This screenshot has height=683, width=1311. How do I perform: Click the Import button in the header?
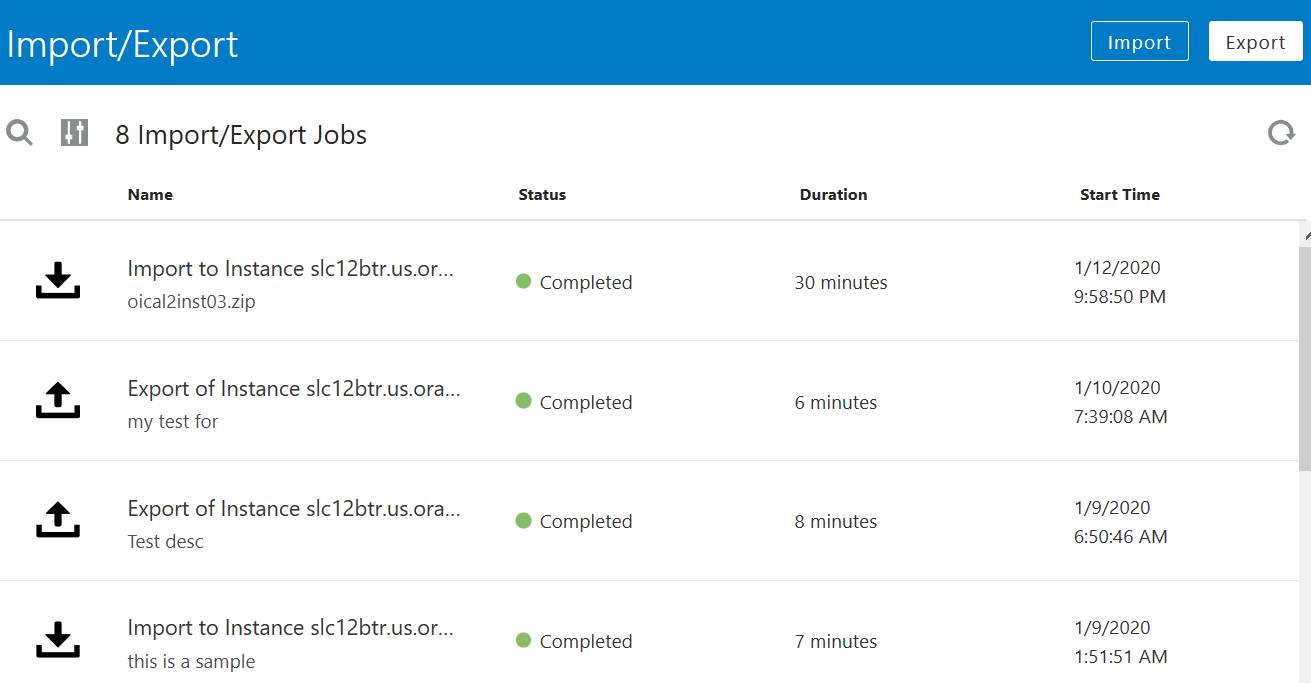(1139, 41)
